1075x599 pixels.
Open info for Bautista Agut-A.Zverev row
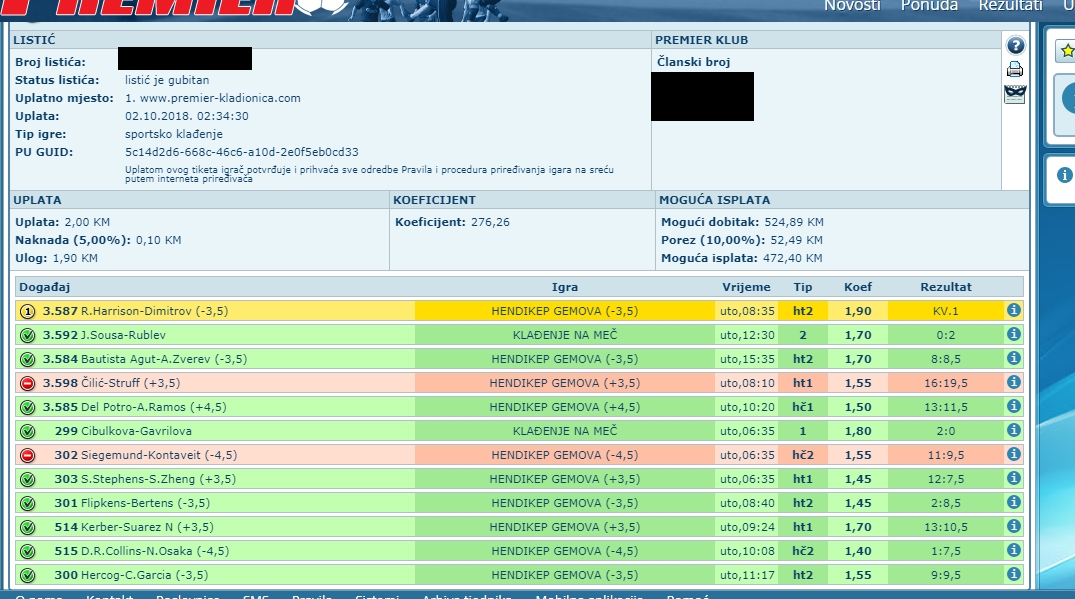1013,358
